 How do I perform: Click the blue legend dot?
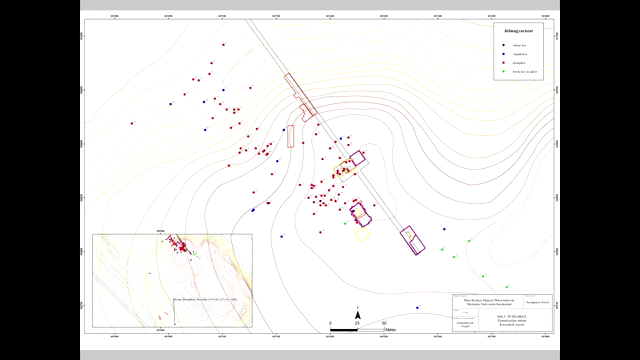tap(503, 54)
